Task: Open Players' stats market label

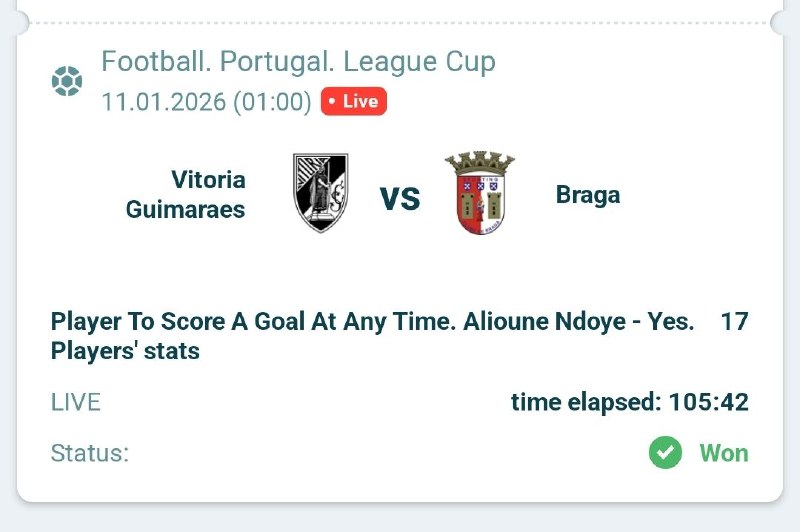Action: point(125,351)
